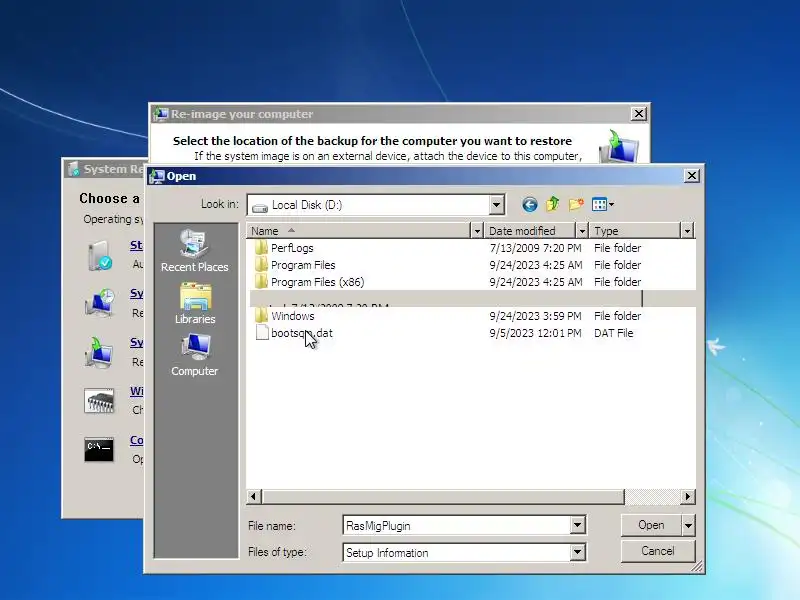
Task: Click the Windows folder date 9/24/2023 3:59 PM
Action: [535, 316]
